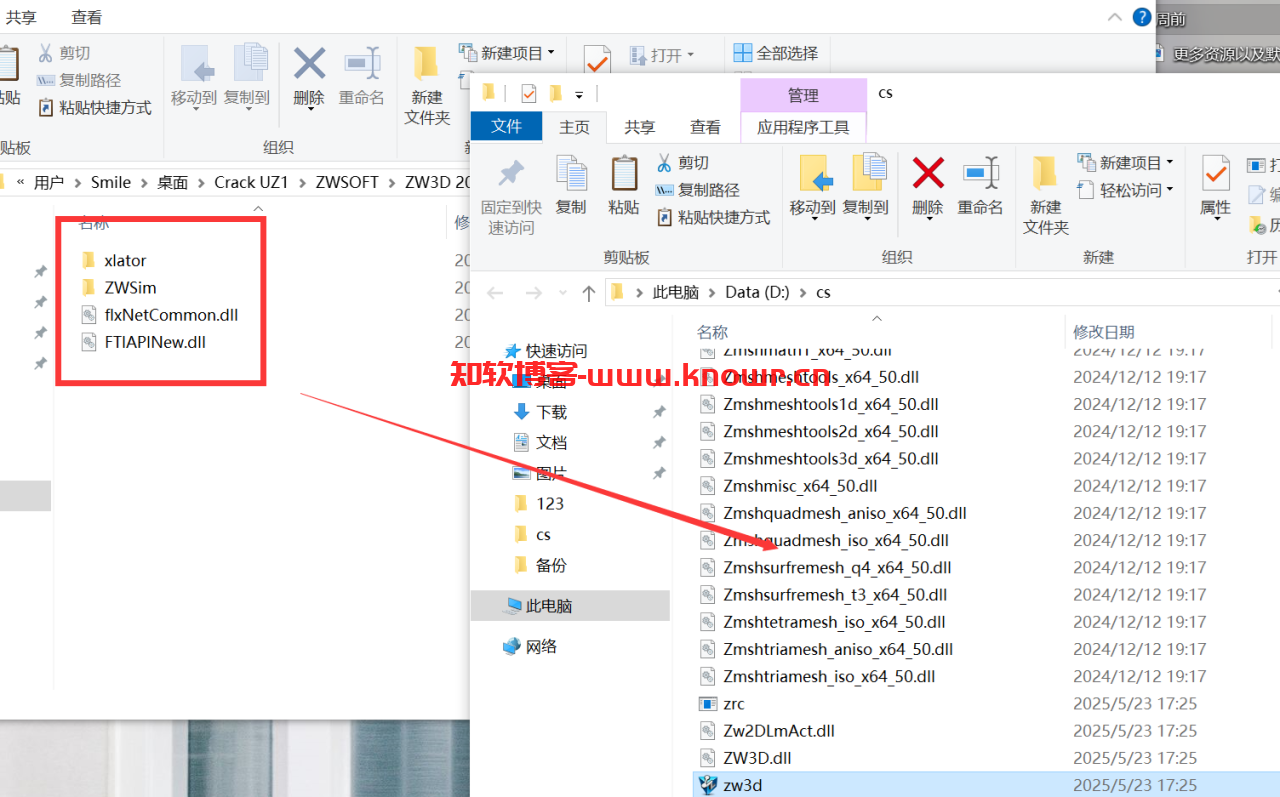Click New folder icon in cs window
The width and height of the screenshot is (1280, 797).
point(1045,174)
